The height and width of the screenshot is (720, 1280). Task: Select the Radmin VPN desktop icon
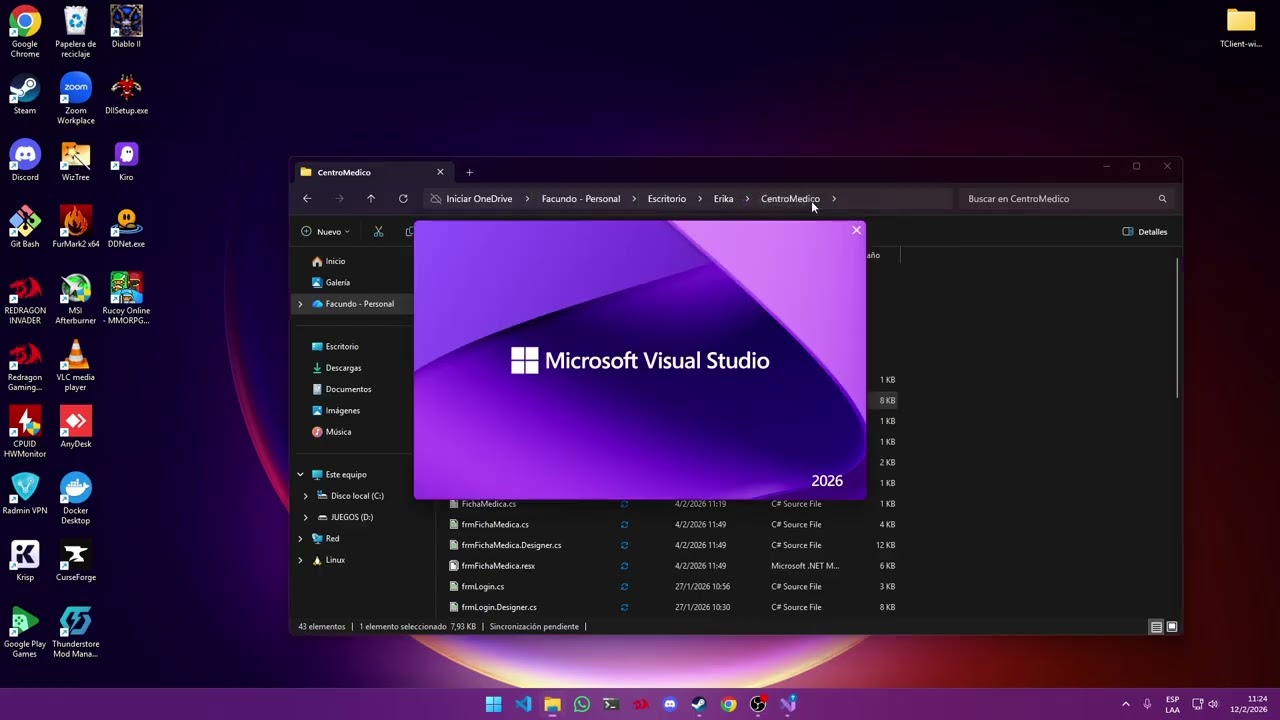tap(25, 494)
